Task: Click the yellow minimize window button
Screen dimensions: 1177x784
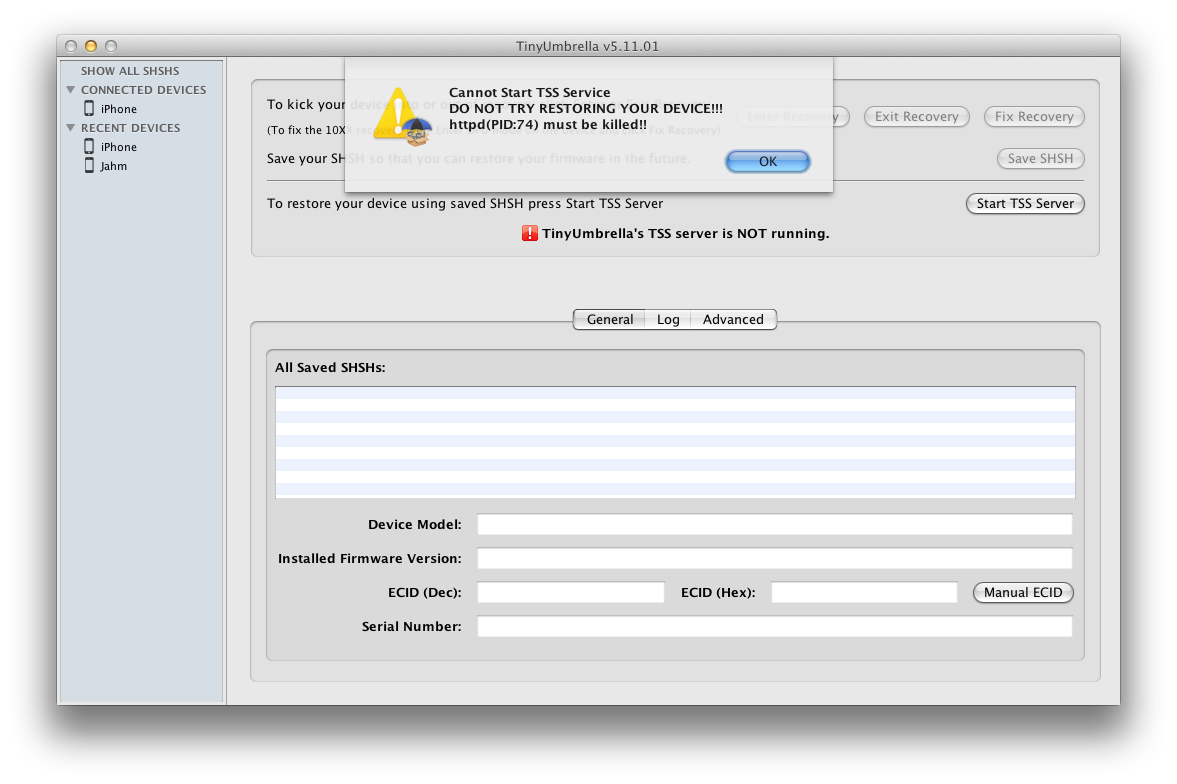Action: [91, 46]
